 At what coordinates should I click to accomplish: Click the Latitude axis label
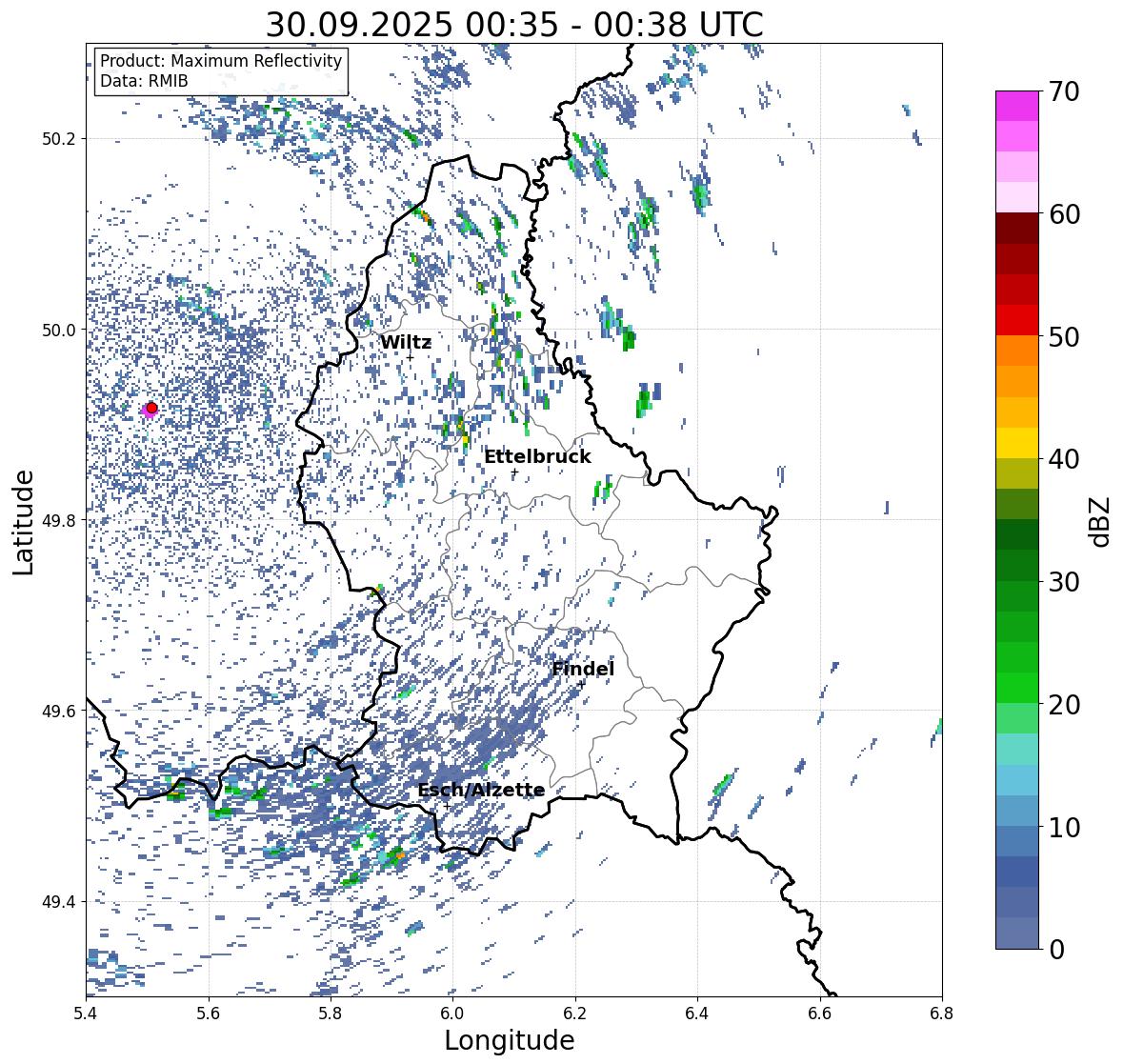tap(23, 522)
